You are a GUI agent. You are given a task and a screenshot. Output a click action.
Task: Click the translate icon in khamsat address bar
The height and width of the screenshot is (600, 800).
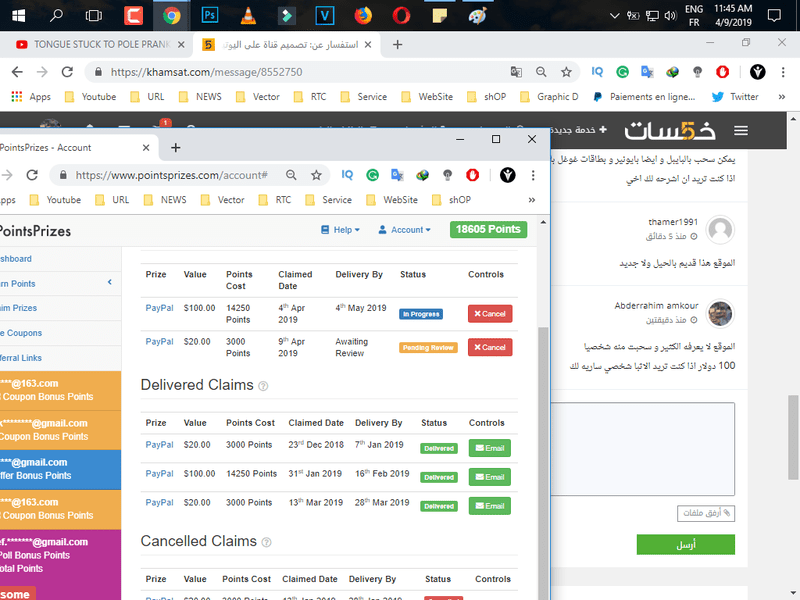coord(516,72)
